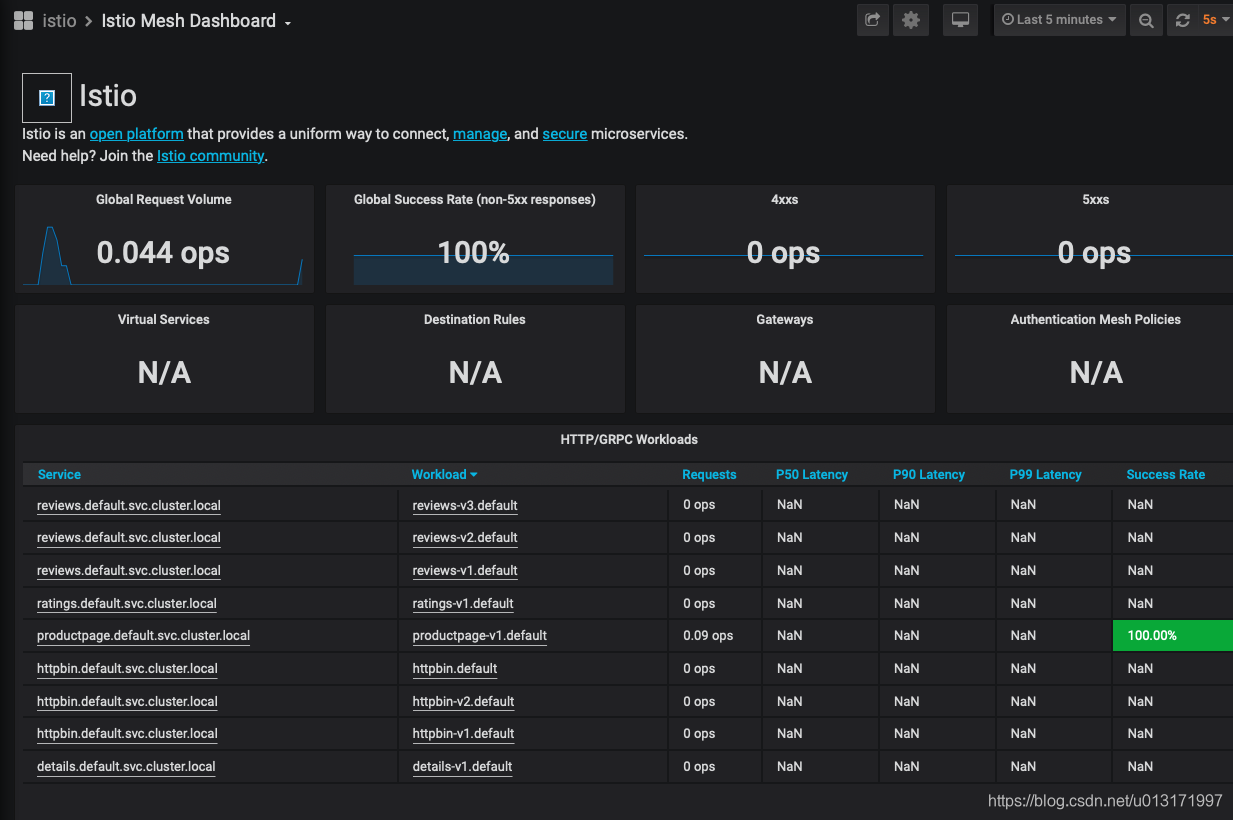This screenshot has width=1233, height=820.
Task: Go to the istio folder breadcrumb
Action: point(59,21)
